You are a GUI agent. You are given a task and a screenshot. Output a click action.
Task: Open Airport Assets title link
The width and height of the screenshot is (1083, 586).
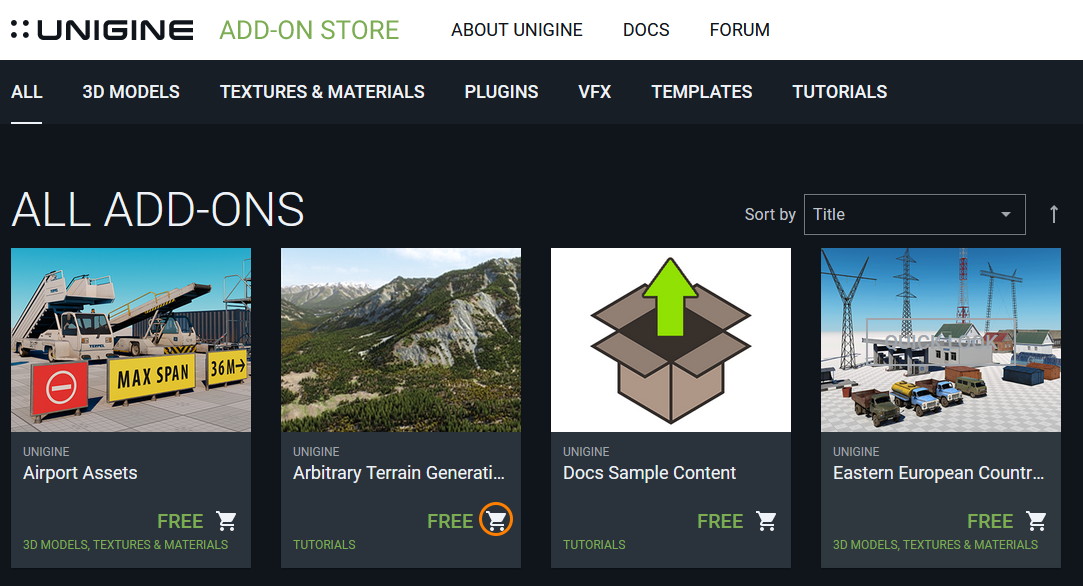[x=80, y=473]
